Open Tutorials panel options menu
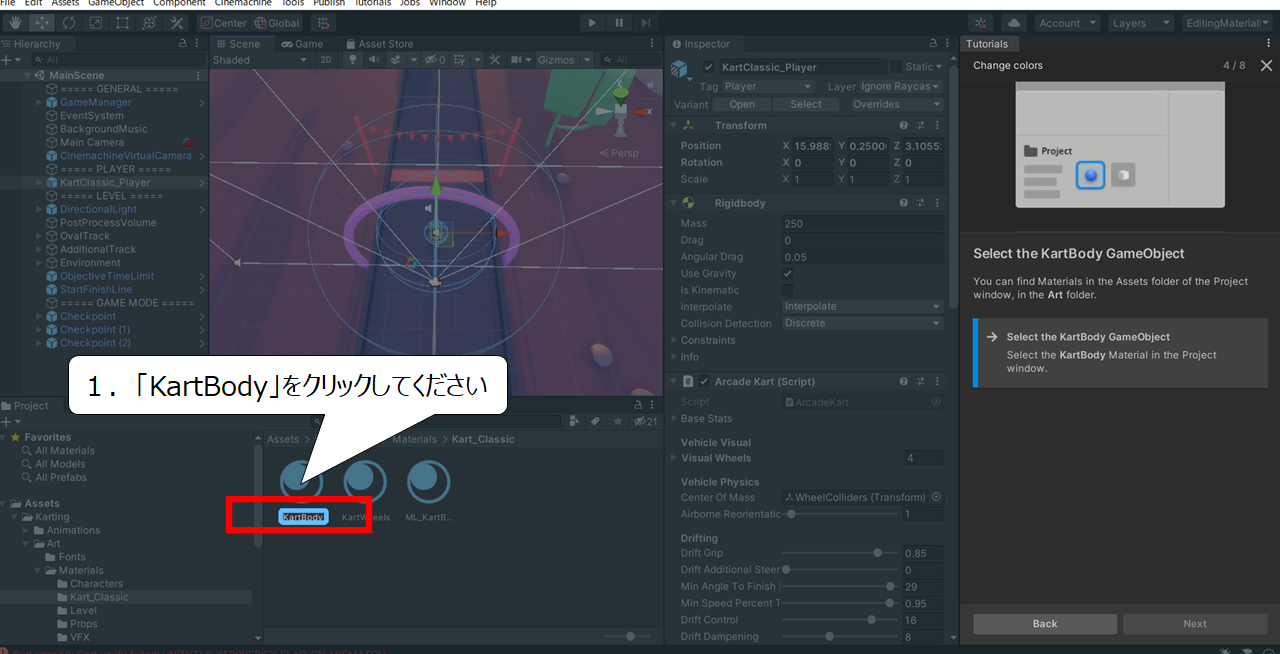Image resolution: width=1280 pixels, height=654 pixels. coord(1267,44)
